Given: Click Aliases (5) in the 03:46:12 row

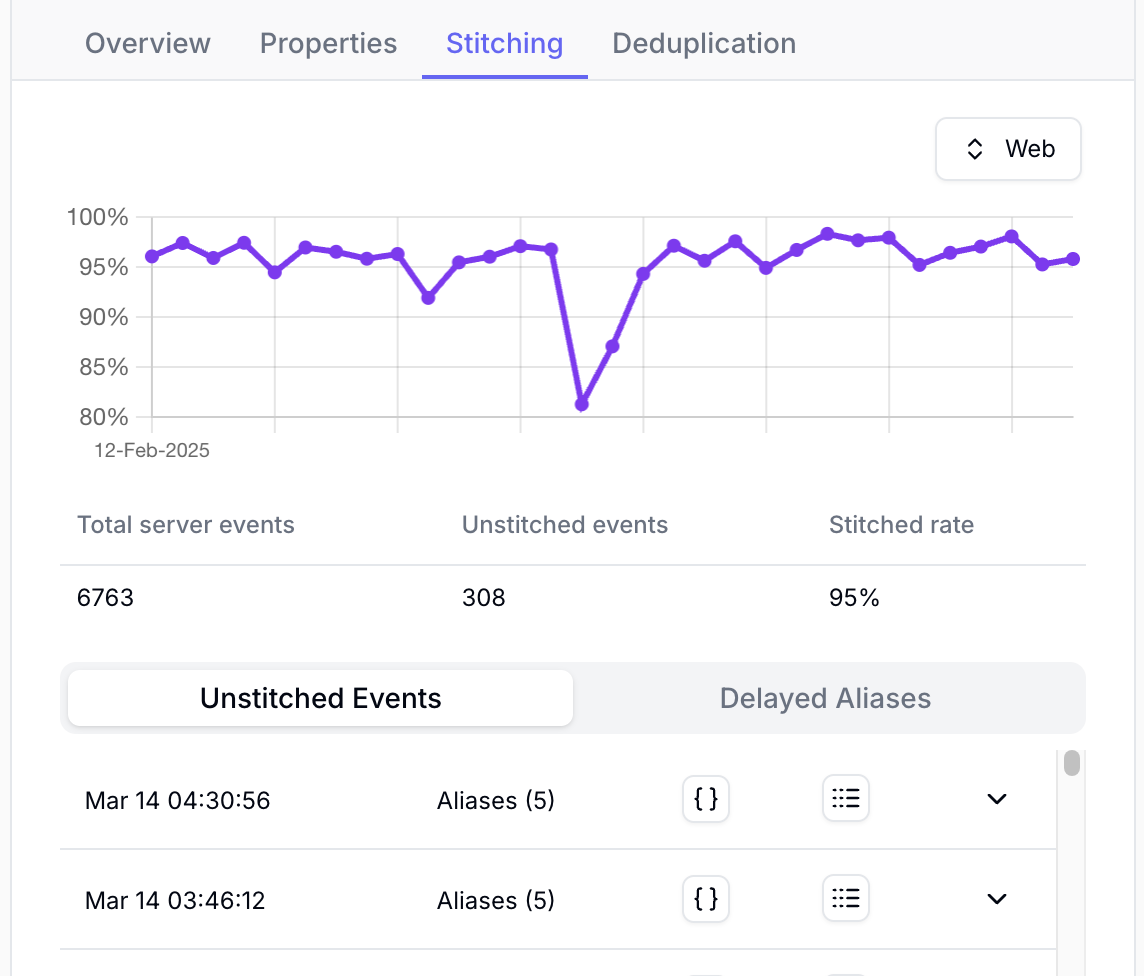Looking at the screenshot, I should pyautogui.click(x=495, y=900).
